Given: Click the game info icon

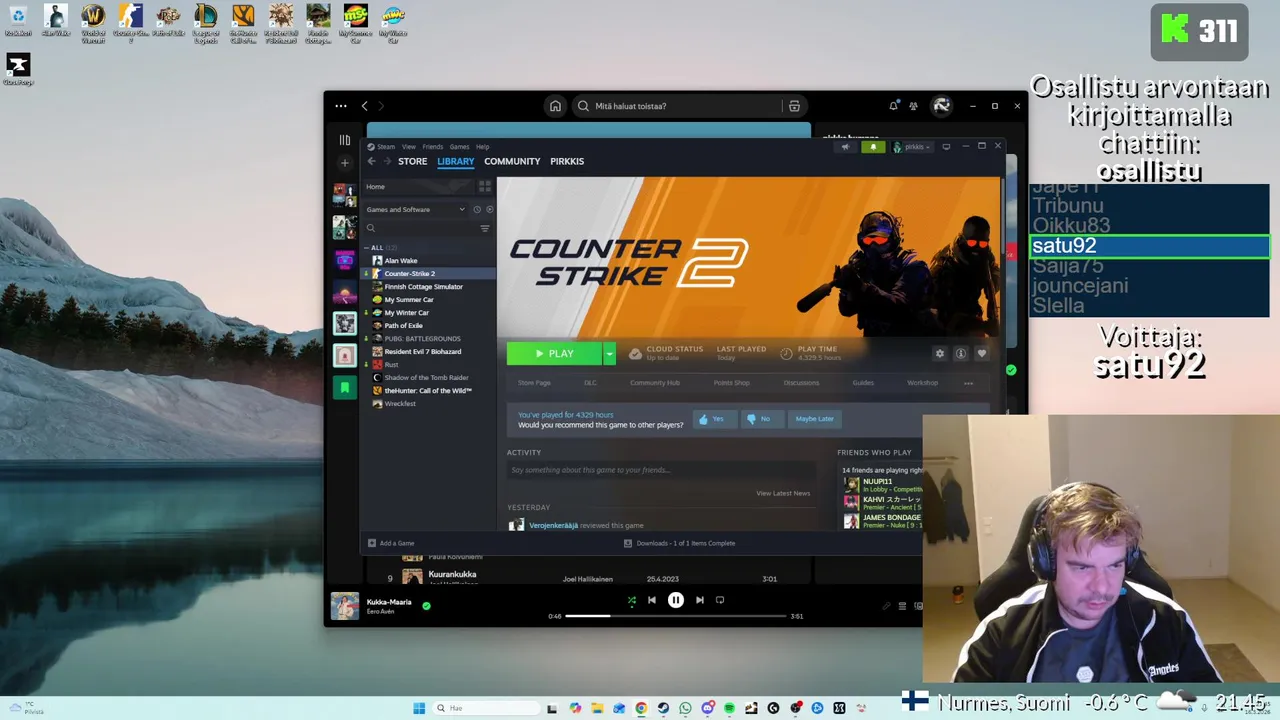Looking at the screenshot, I should click(x=960, y=353).
